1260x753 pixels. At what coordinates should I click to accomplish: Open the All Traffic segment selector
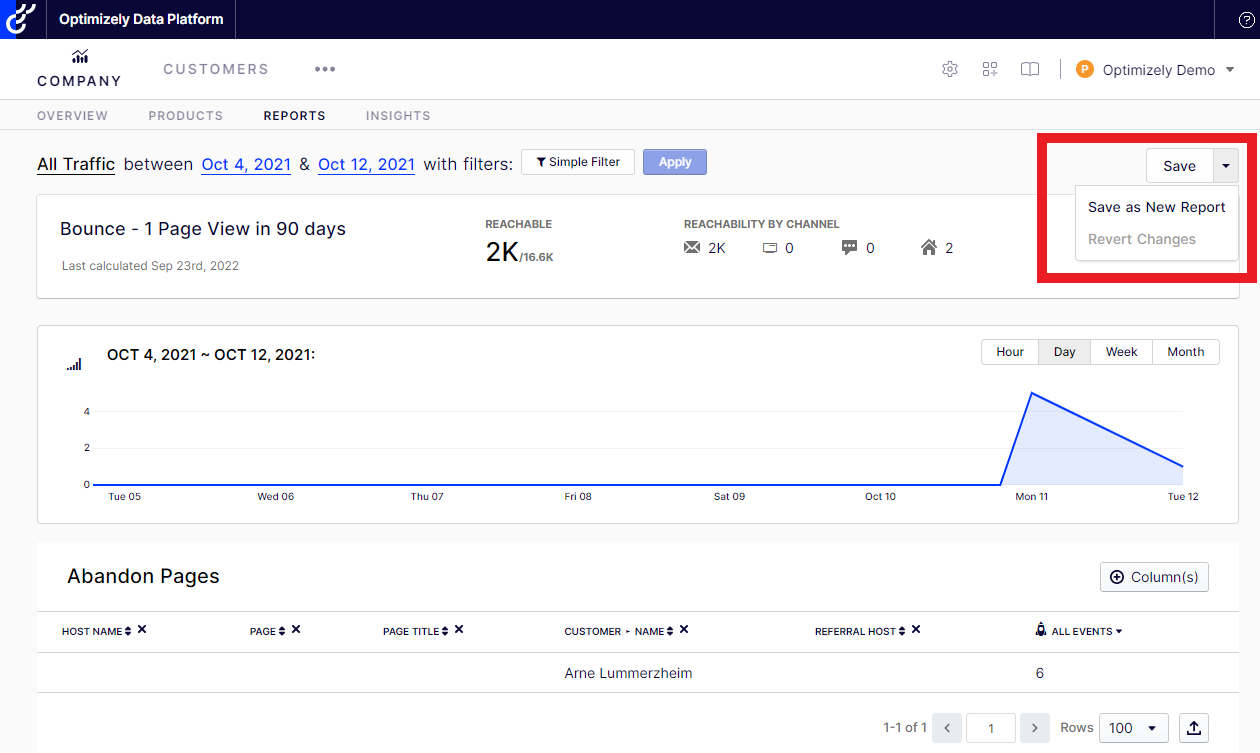76,164
